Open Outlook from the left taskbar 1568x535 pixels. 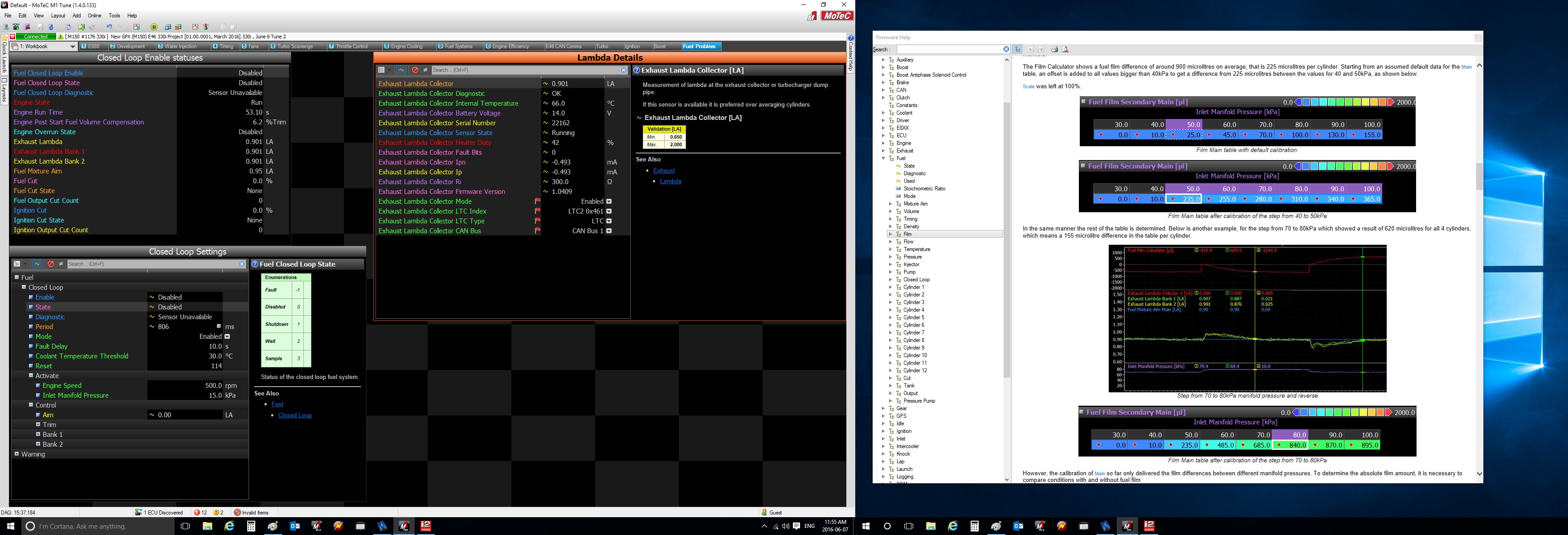pyautogui.click(x=294, y=526)
